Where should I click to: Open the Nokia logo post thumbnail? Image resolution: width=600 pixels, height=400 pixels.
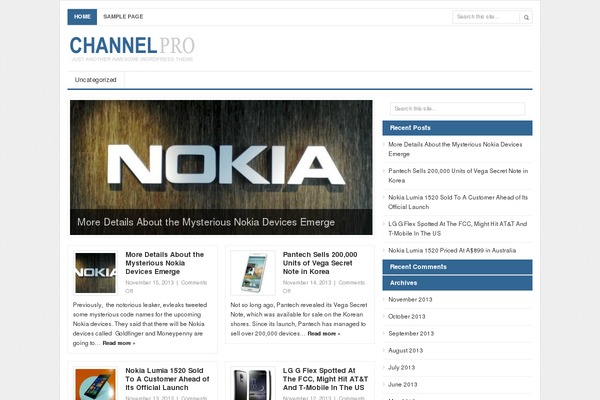[x=96, y=273]
